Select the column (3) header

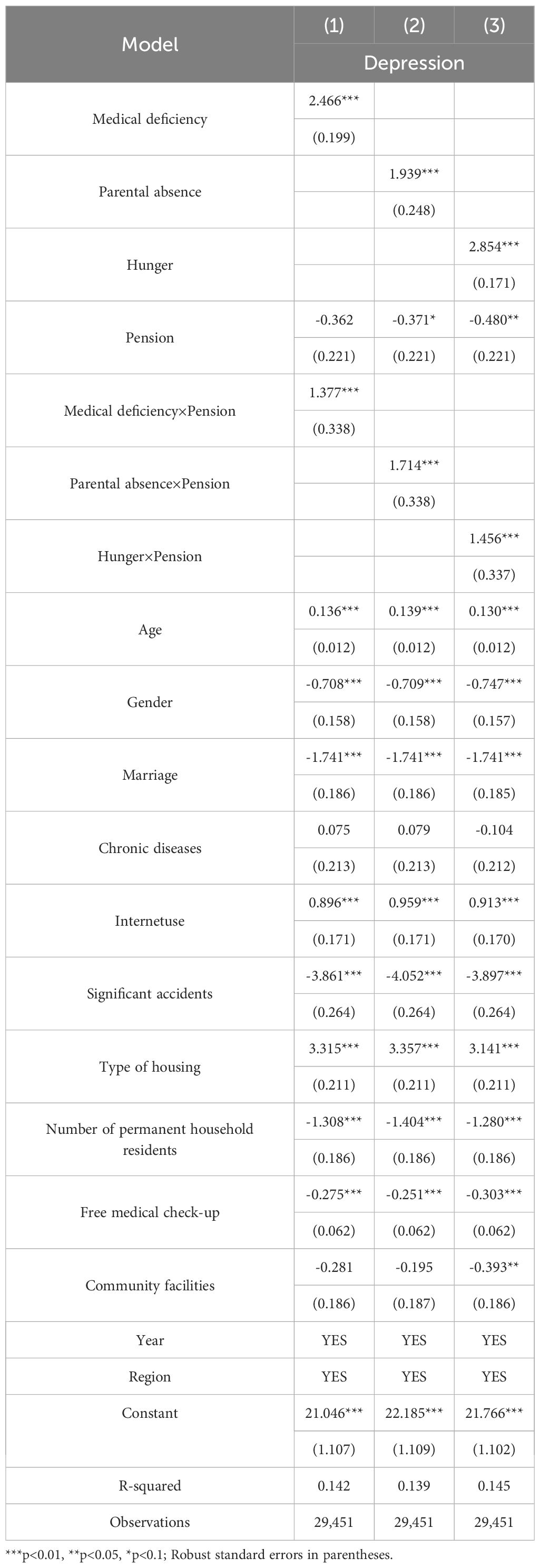(x=494, y=26)
